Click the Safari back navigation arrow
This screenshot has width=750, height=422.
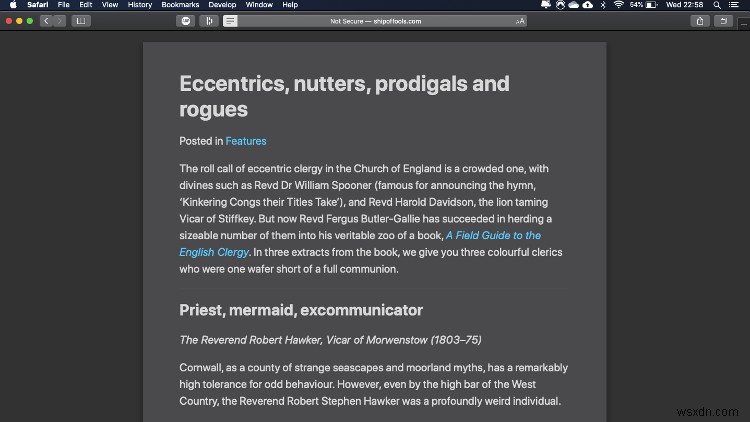coord(46,20)
